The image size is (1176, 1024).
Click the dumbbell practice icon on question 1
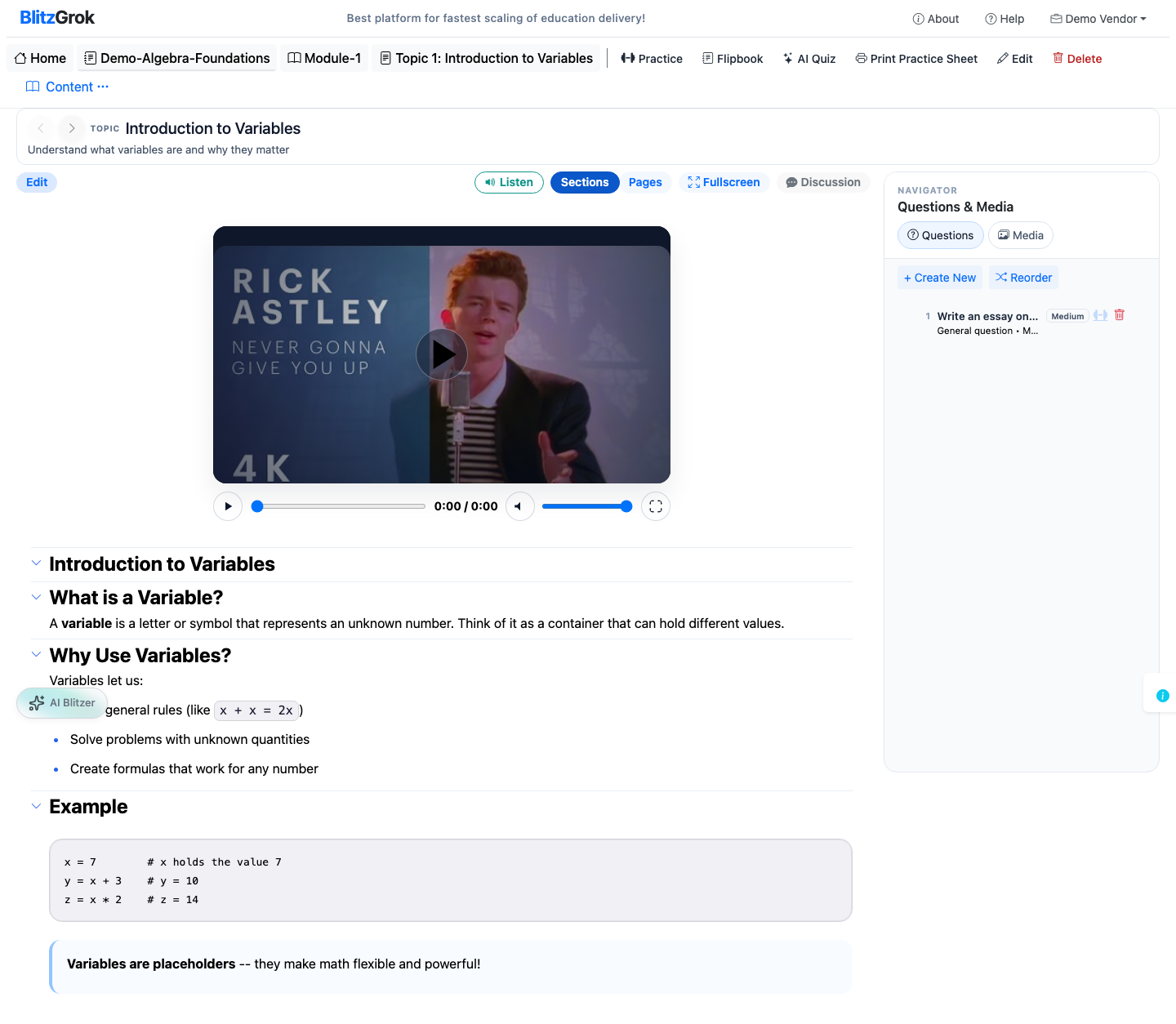tap(1101, 315)
